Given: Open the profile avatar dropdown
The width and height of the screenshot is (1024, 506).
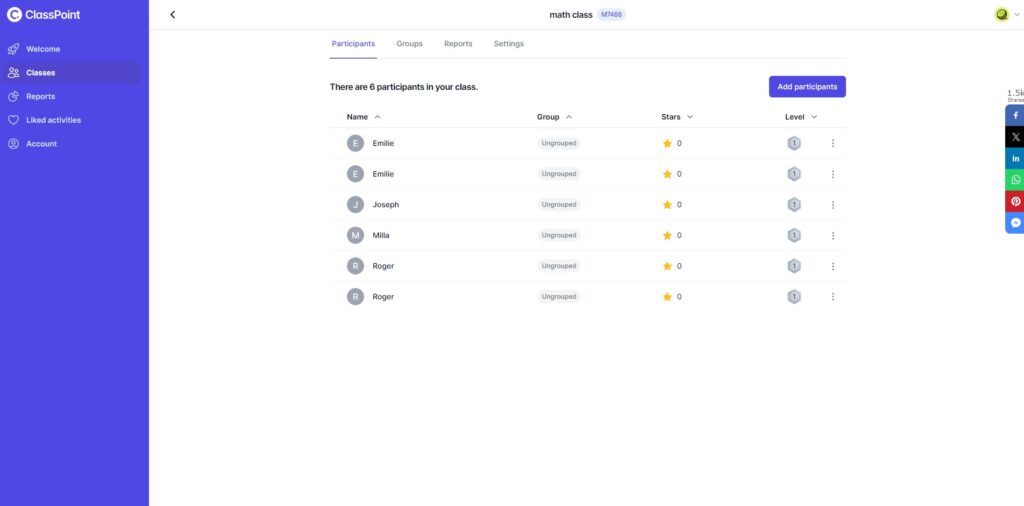Looking at the screenshot, I should 1006,14.
